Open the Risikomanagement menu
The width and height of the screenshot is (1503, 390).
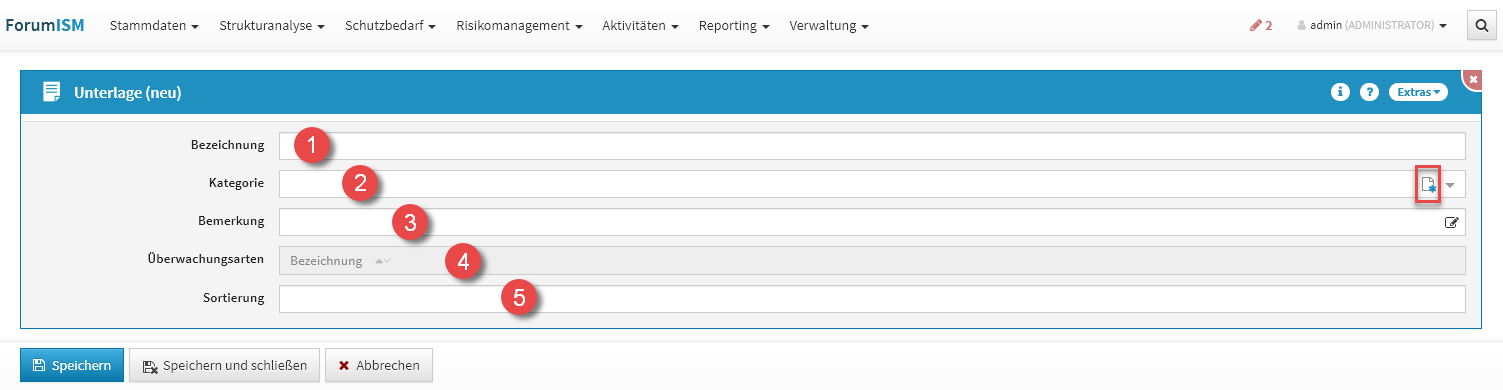519,26
